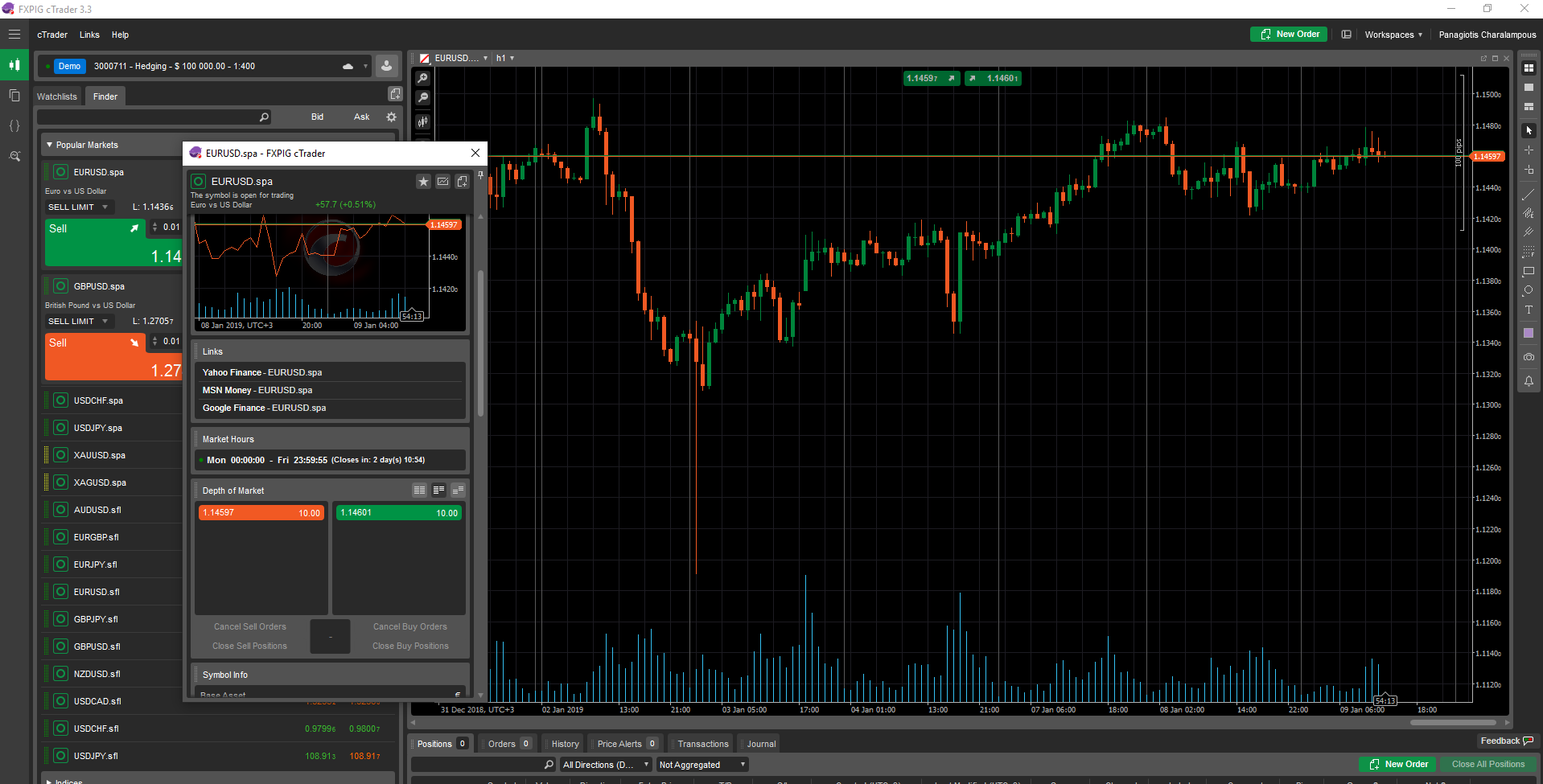Screen dimensions: 1543x784
Task: Open chart icon in EURUSD.spa popup
Action: (442, 182)
